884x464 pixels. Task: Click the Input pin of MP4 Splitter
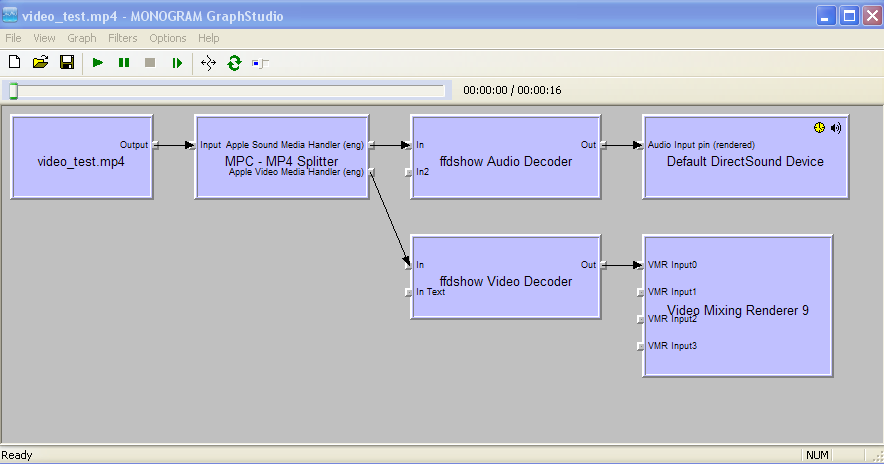tap(192, 145)
